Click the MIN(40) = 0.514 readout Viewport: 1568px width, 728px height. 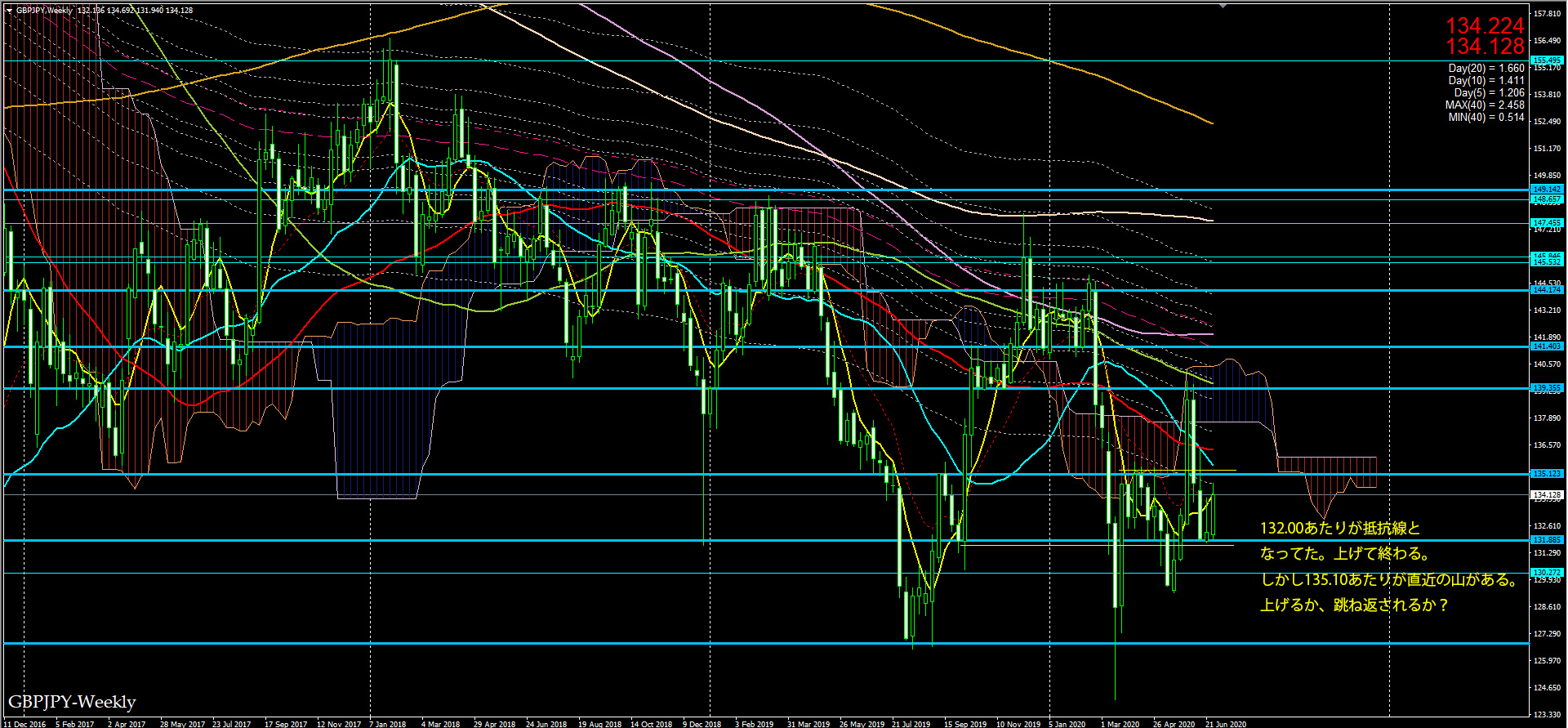pos(1486,118)
